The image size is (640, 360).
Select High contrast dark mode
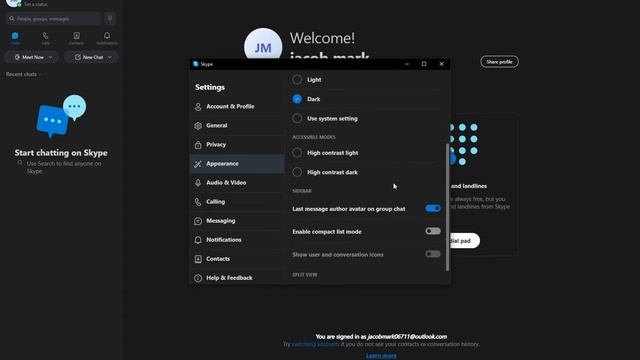tap(297, 172)
